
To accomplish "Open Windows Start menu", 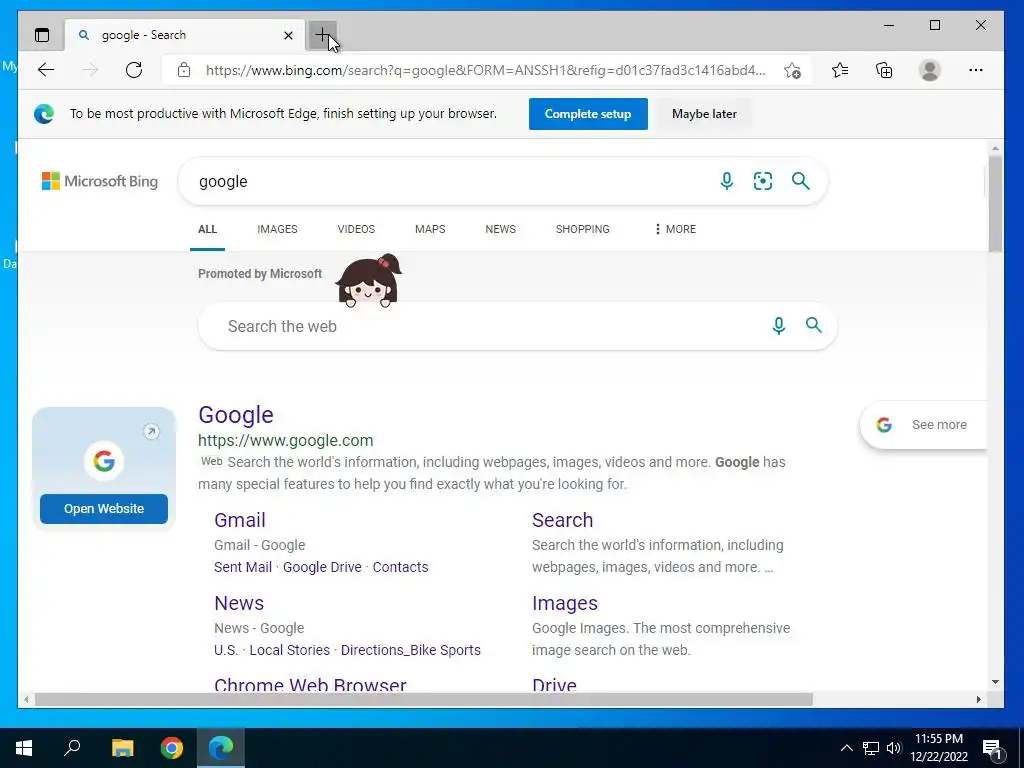I will pos(24,748).
